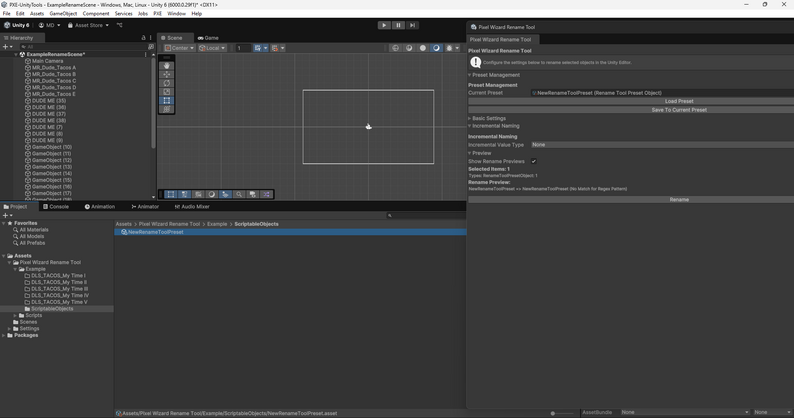
Task: Click the Project window search field icon
Action: click(389, 215)
